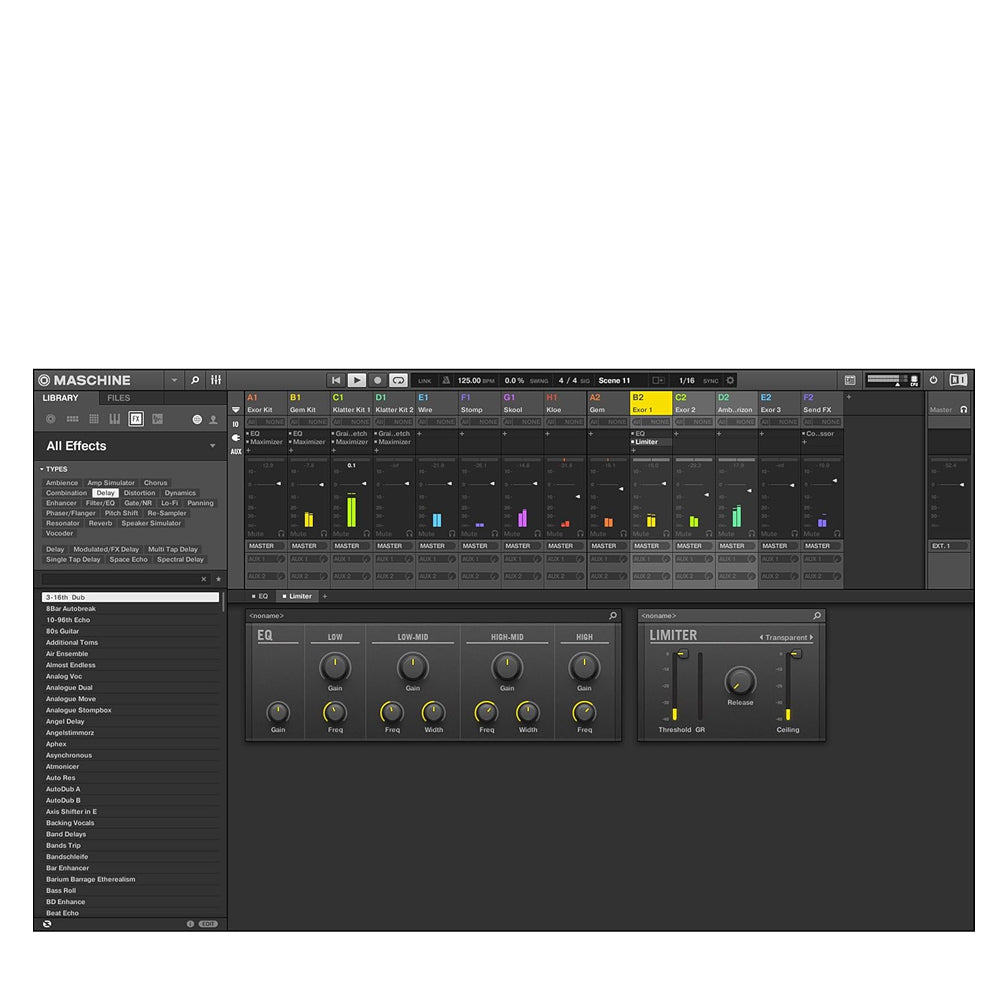
Task: Click the metronome icon
Action: pos(446,380)
